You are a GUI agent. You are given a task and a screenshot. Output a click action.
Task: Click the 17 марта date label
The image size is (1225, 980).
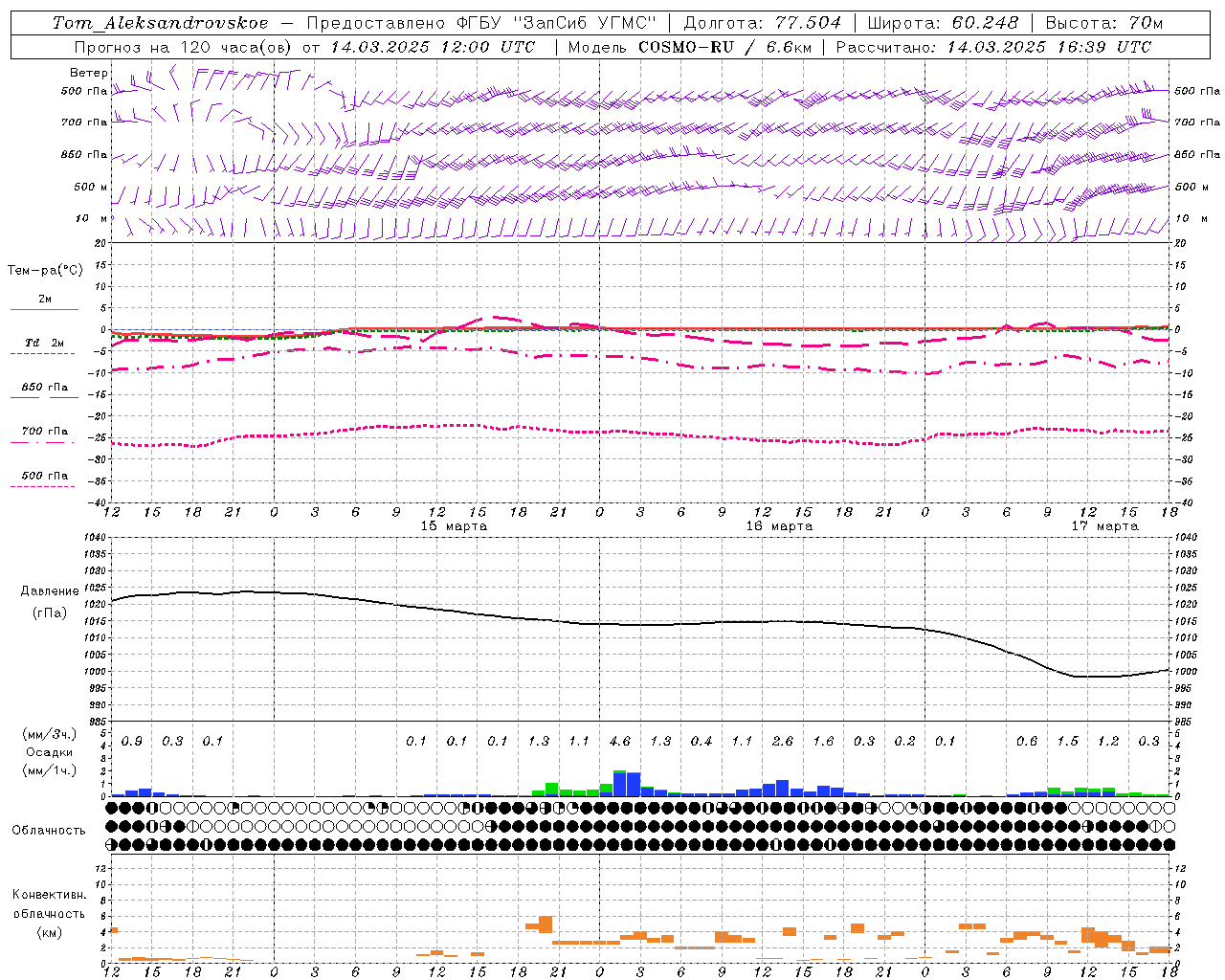pos(1104,526)
